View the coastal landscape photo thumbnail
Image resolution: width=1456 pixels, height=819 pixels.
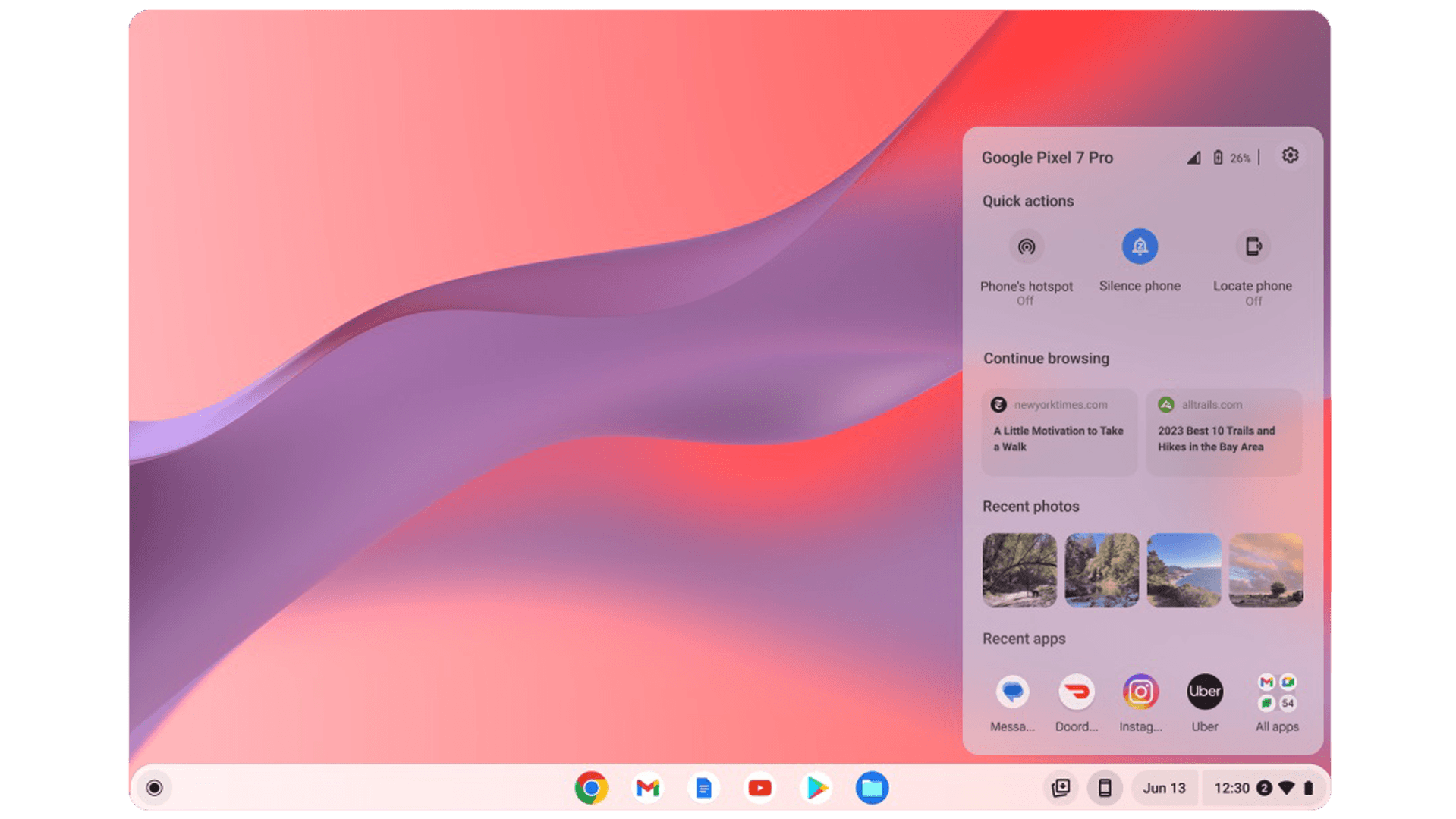[1184, 570]
